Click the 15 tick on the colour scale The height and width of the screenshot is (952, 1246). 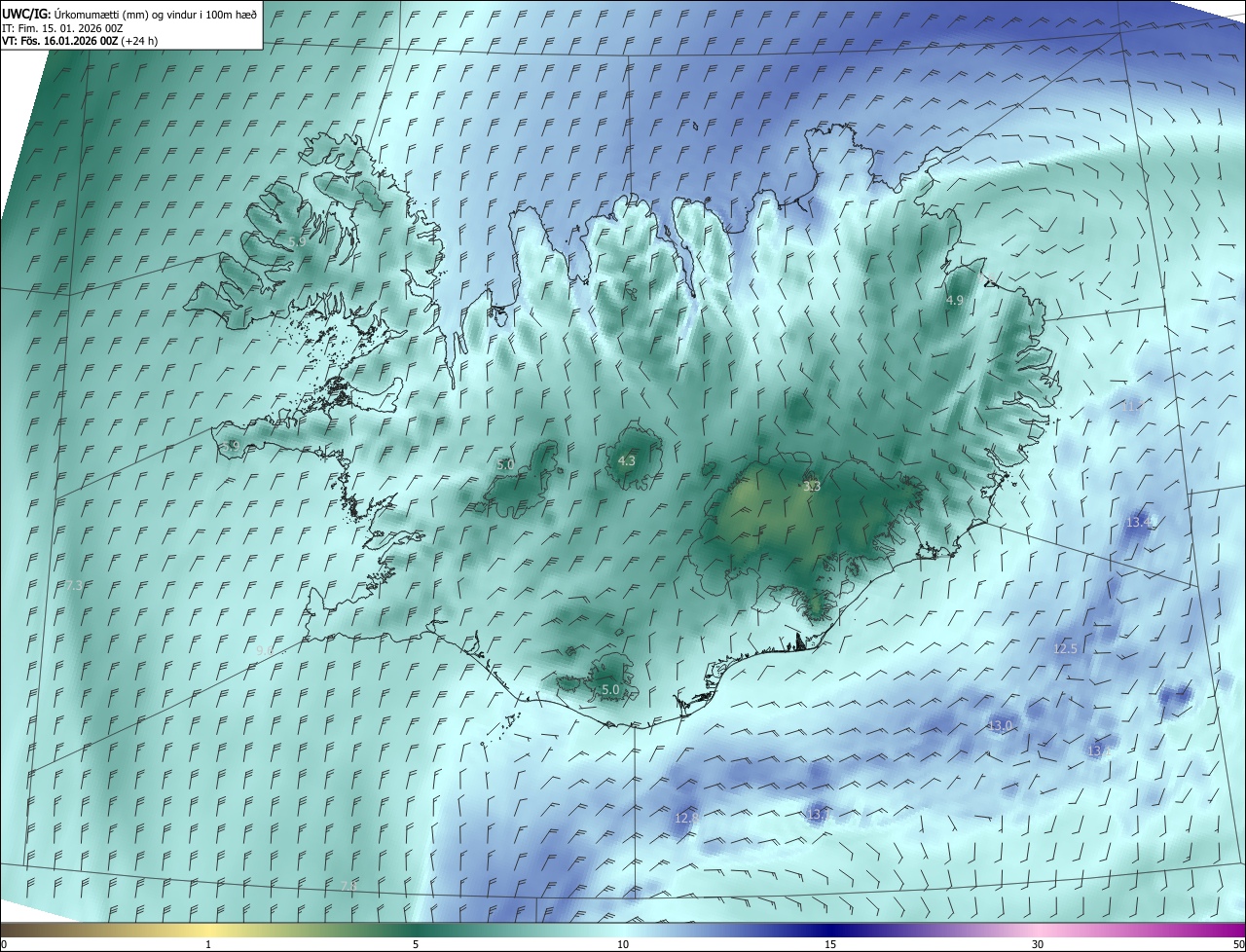click(x=830, y=944)
